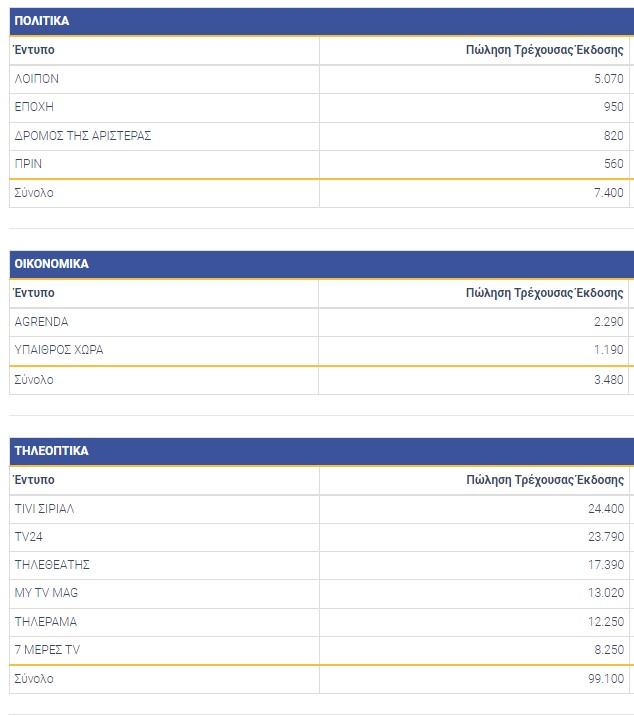Click the ΤΙVI ΣΙΡΙΑΛ magazine name
Screen dimensions: 634x716
45,509
